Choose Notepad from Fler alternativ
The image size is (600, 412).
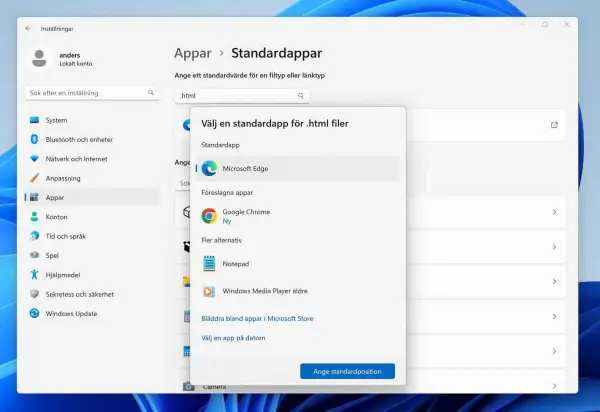[297, 264]
